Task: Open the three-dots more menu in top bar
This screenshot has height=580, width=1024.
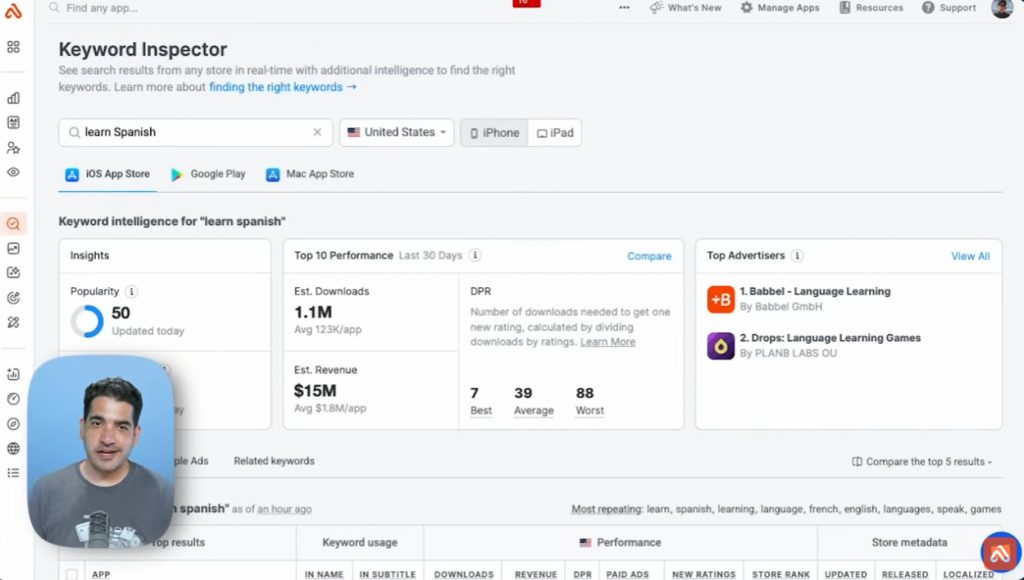Action: pyautogui.click(x=624, y=8)
